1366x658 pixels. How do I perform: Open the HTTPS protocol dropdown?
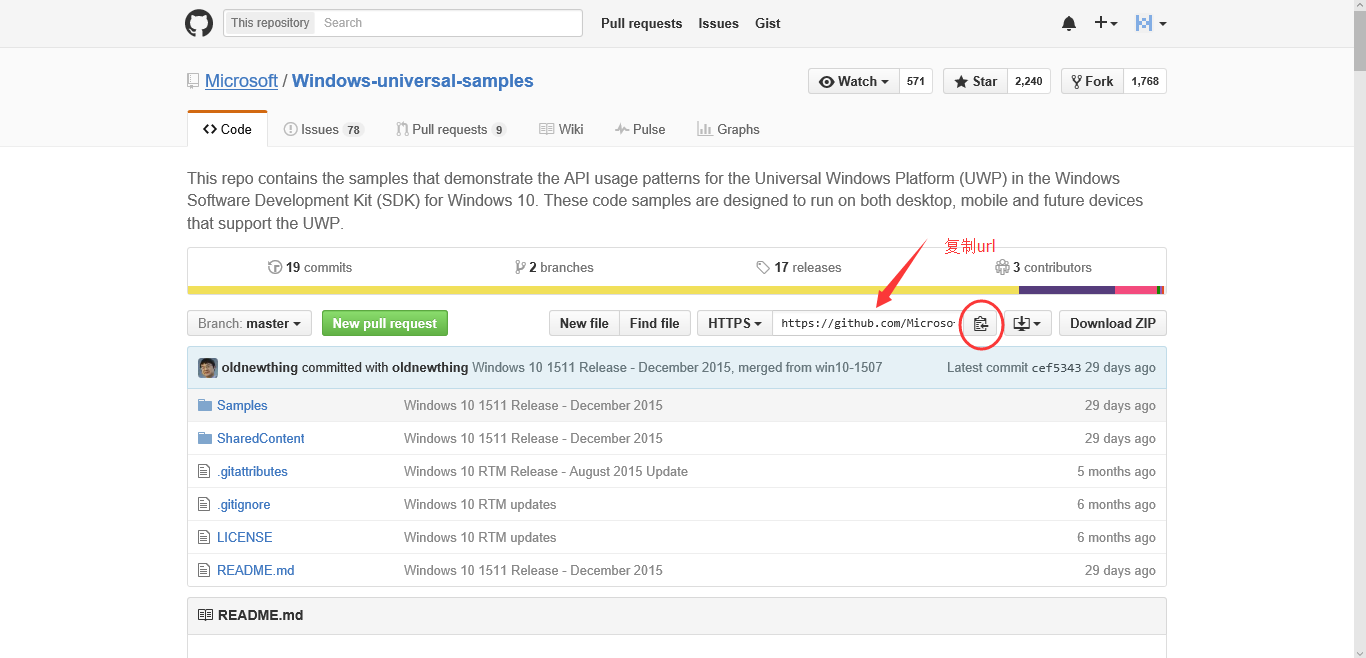click(x=735, y=323)
